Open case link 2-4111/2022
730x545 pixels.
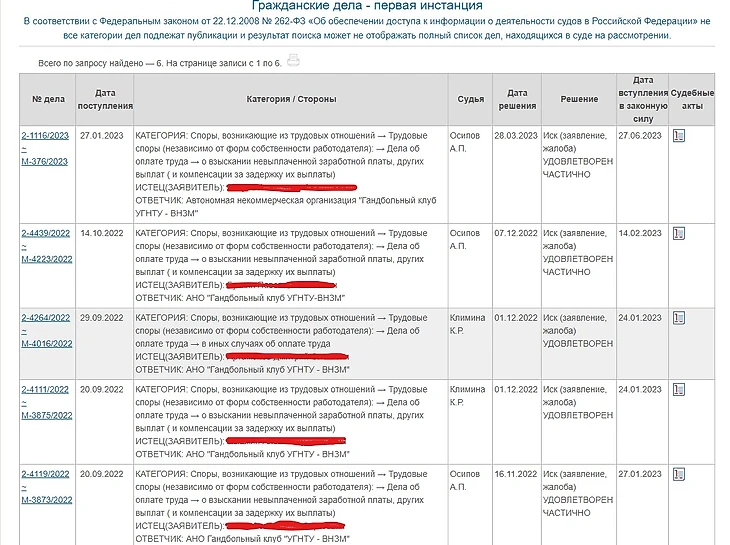(45, 390)
